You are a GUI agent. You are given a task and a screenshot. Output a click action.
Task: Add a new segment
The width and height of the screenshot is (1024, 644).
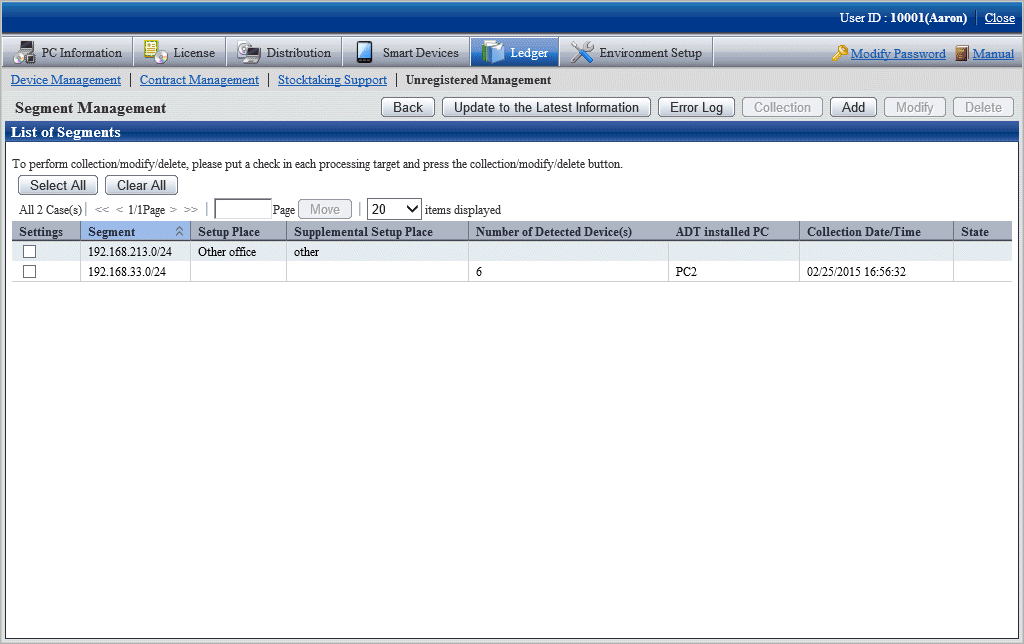tap(853, 107)
